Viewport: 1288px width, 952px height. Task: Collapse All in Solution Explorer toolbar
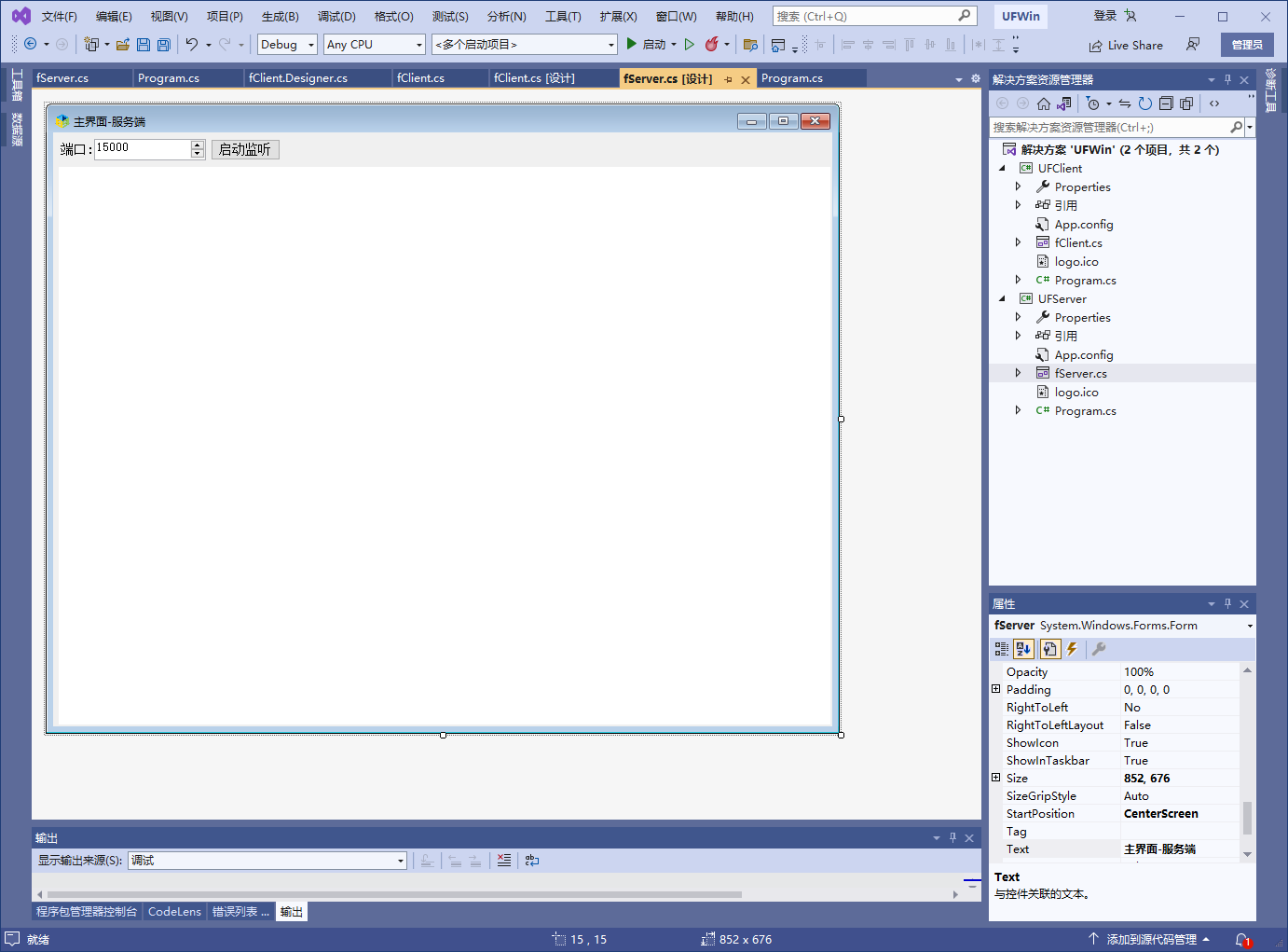(x=1166, y=103)
